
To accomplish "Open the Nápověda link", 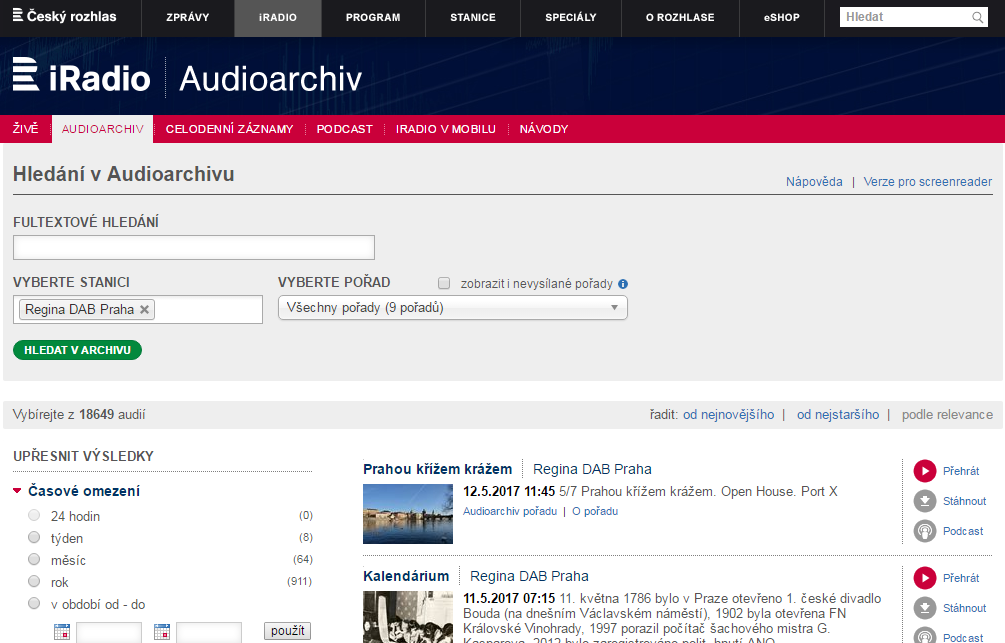I will pyautogui.click(x=814, y=181).
